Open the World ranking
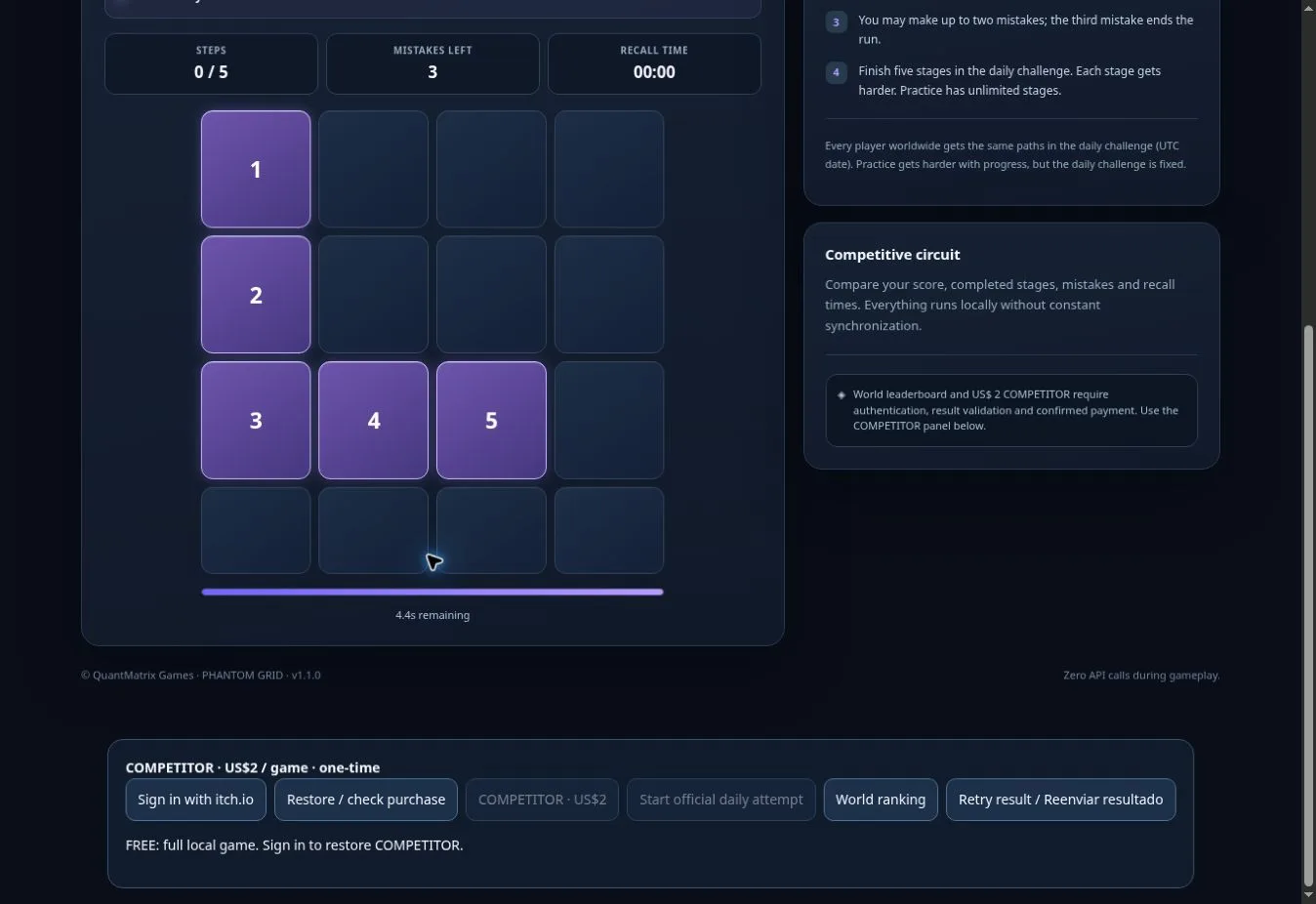This screenshot has height=904, width=1316. pos(881,800)
